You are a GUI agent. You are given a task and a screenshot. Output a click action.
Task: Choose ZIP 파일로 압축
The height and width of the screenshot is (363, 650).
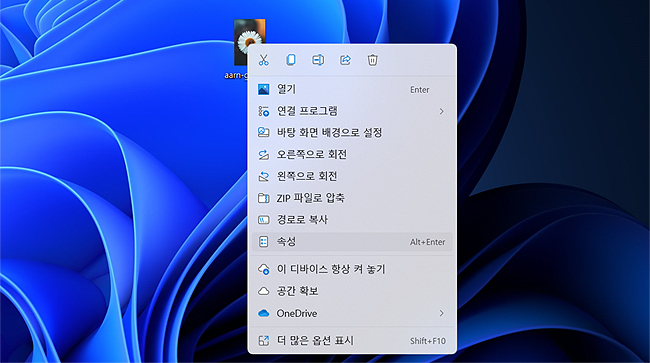[352, 198]
